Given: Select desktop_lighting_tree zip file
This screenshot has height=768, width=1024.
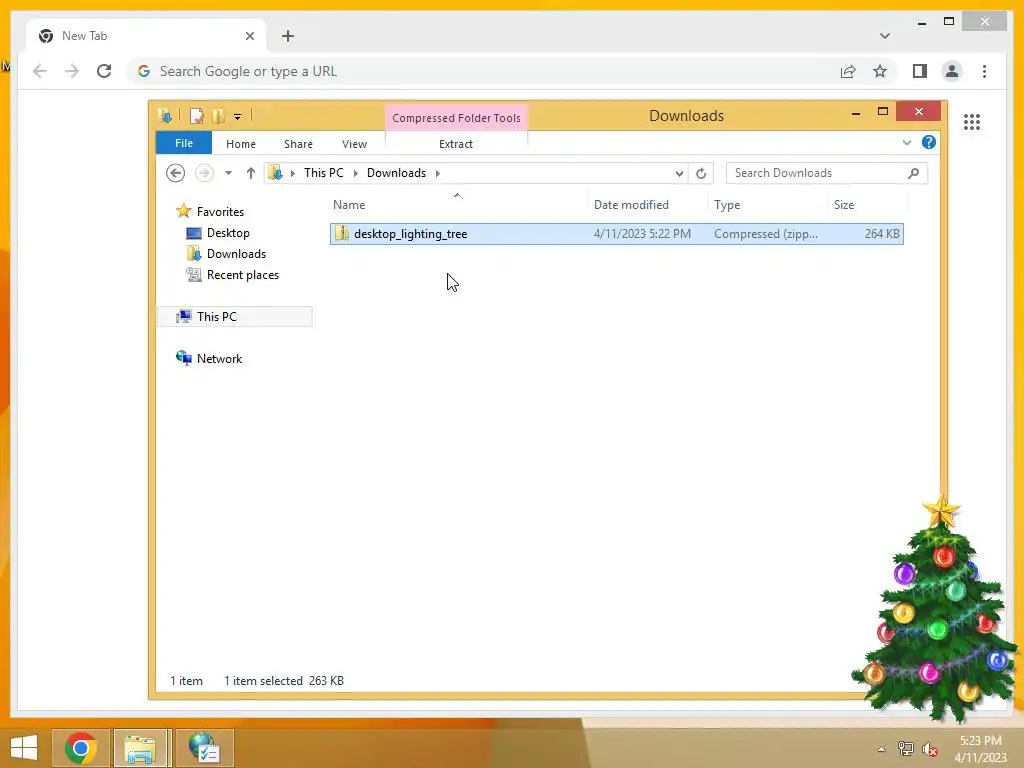Looking at the screenshot, I should pos(616,234).
